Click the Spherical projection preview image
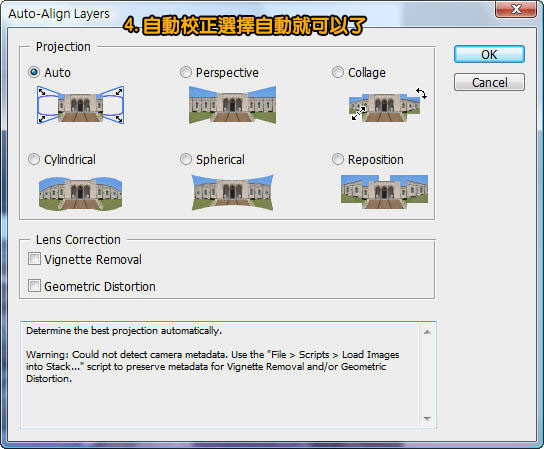 click(232, 193)
